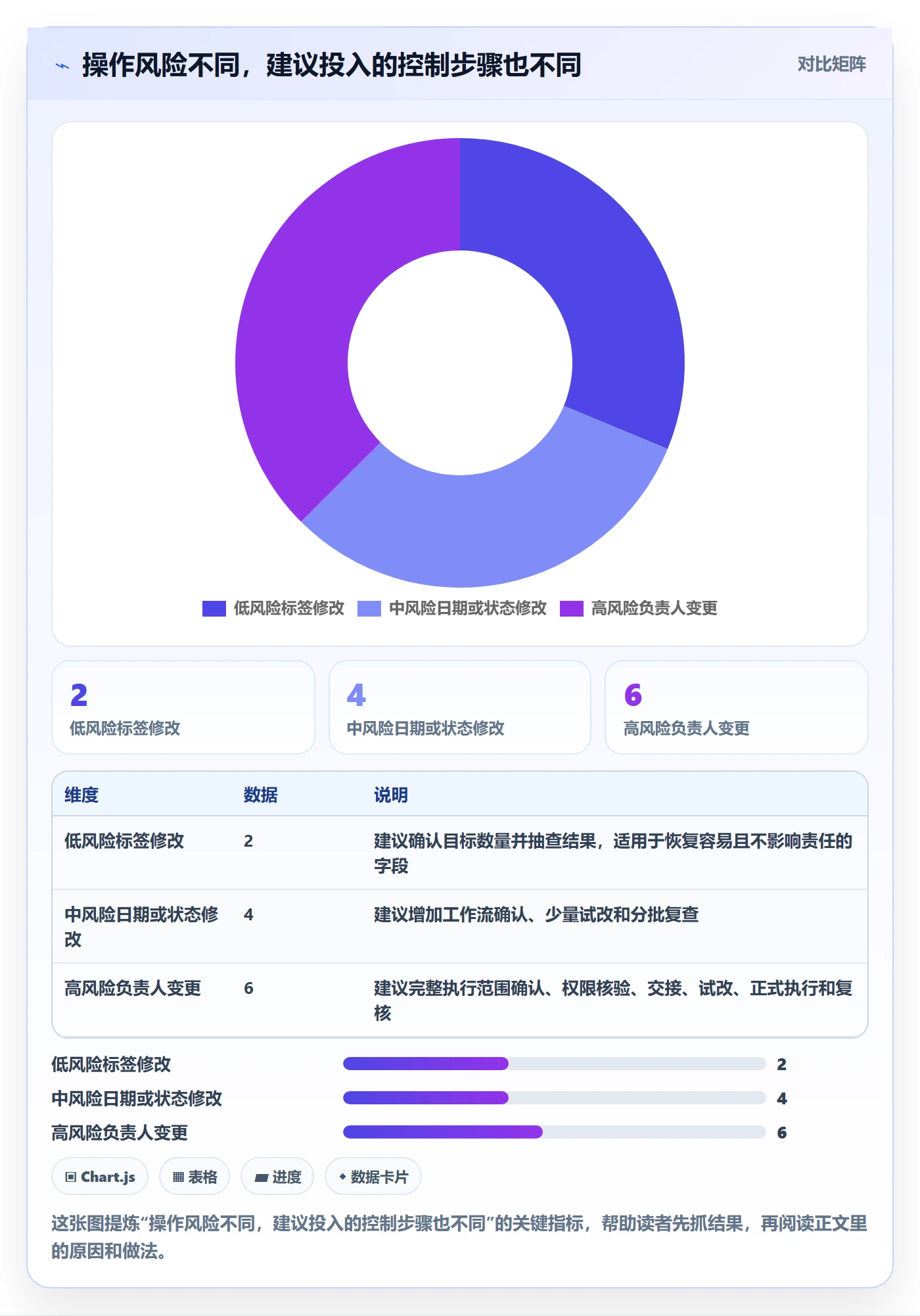
Task: Click description 建议增加工作流确认、少量试改和分批复查
Action: coord(536,914)
